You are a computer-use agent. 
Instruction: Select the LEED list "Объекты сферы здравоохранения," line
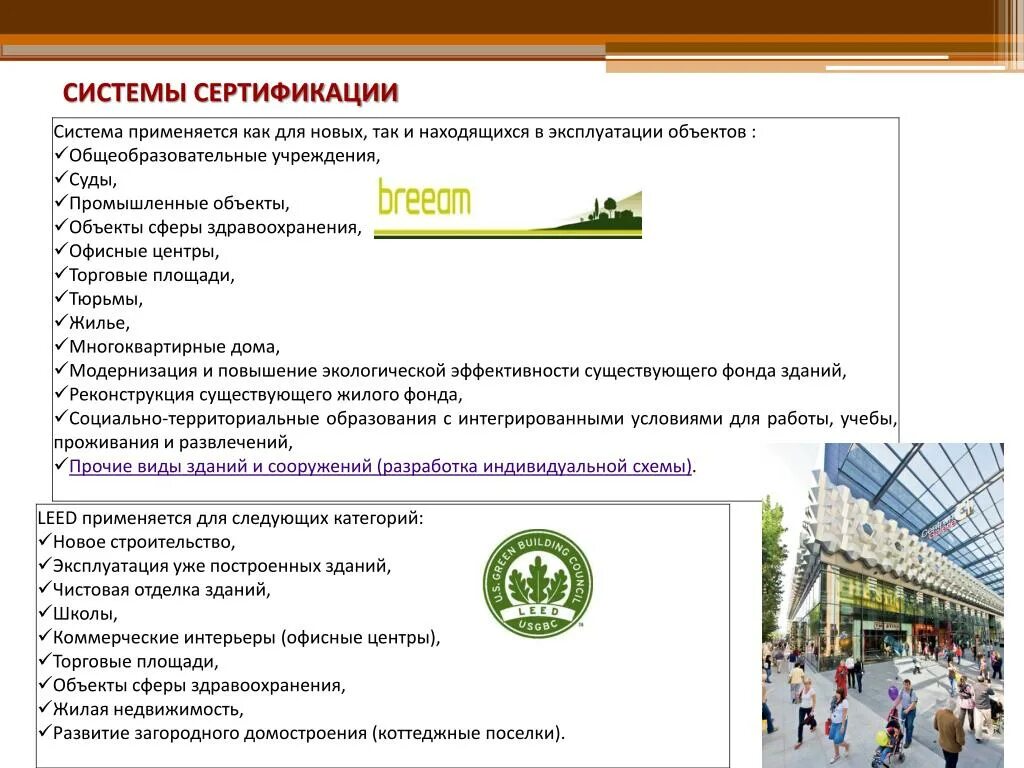(x=199, y=686)
